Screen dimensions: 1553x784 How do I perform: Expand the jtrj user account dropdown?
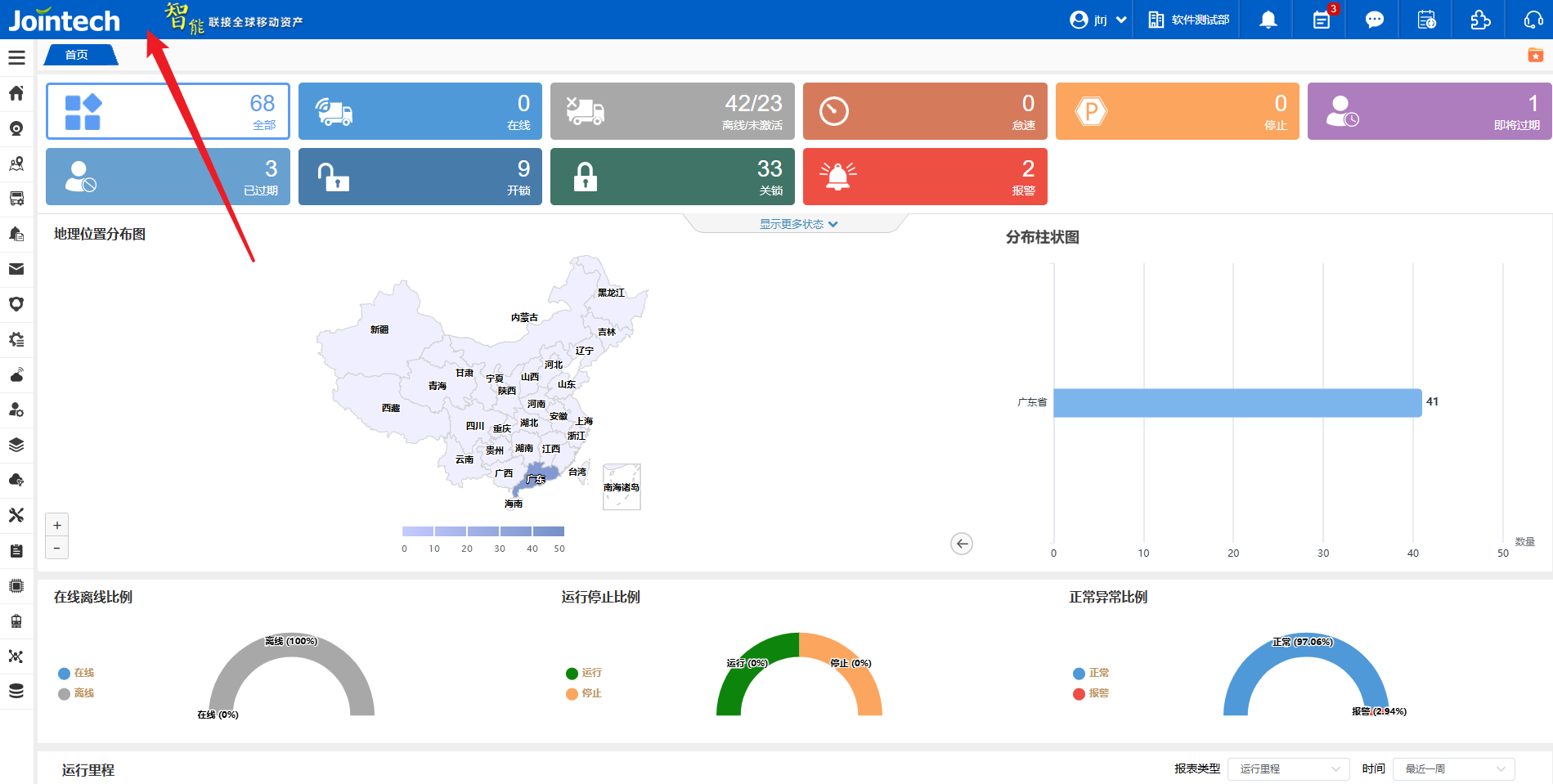click(1098, 20)
